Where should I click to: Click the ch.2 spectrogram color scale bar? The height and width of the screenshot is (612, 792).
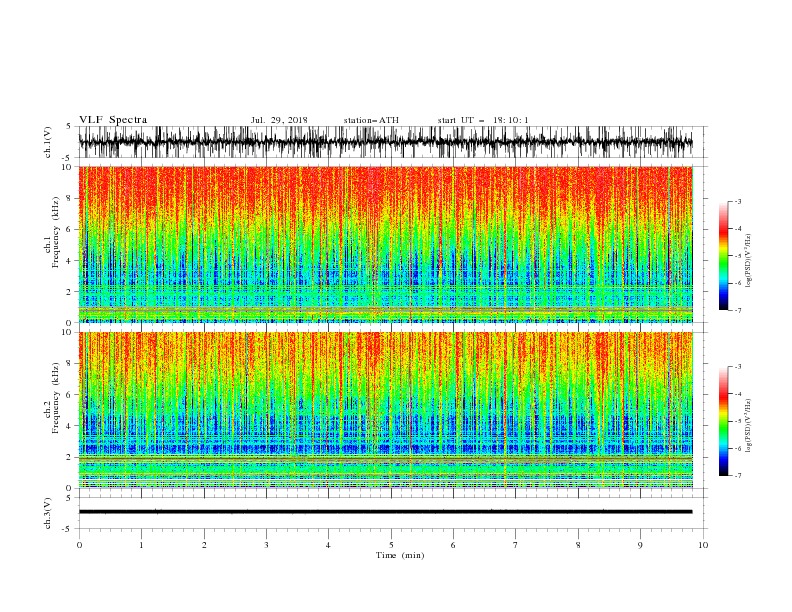click(x=723, y=421)
